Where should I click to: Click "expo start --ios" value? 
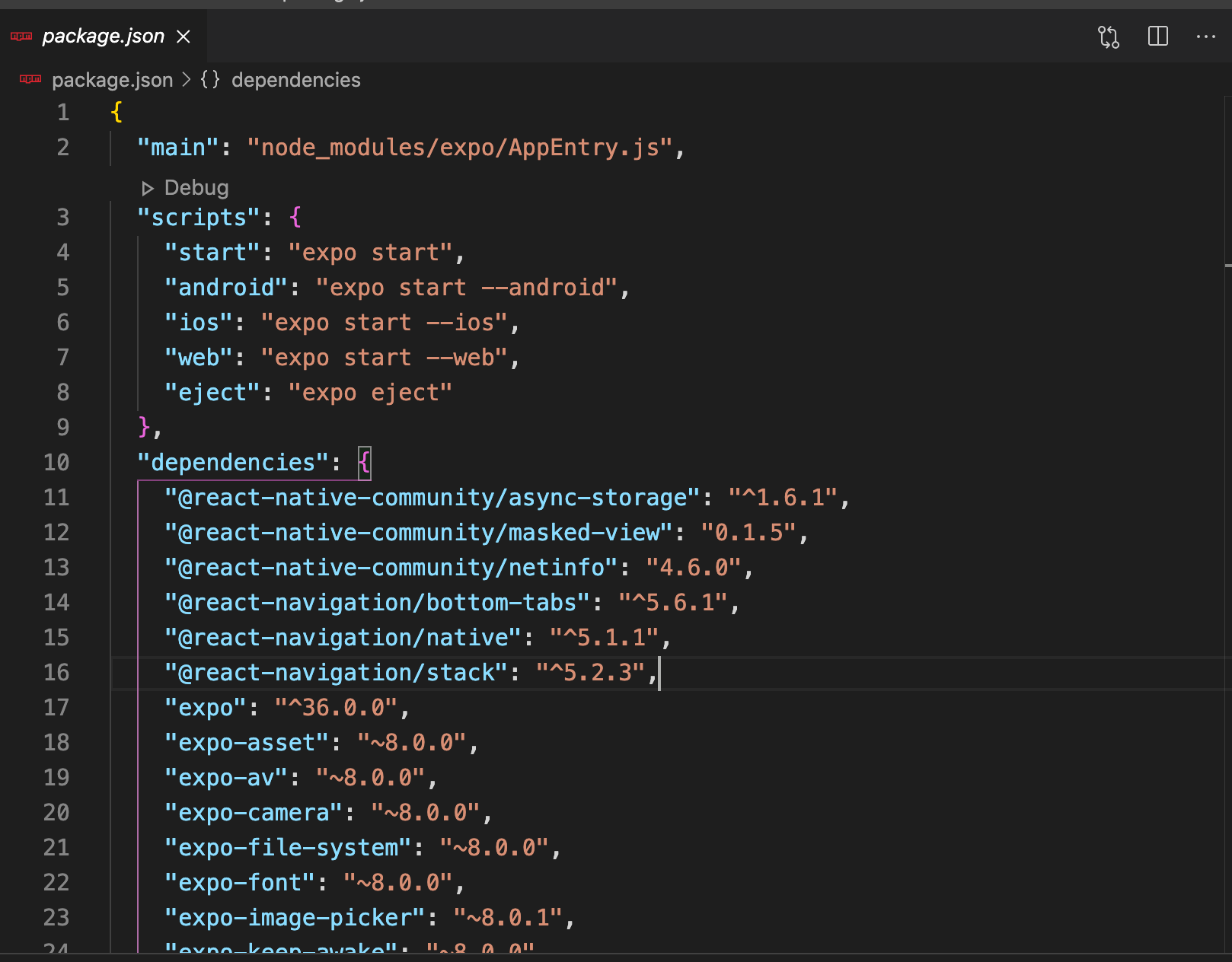click(384, 322)
